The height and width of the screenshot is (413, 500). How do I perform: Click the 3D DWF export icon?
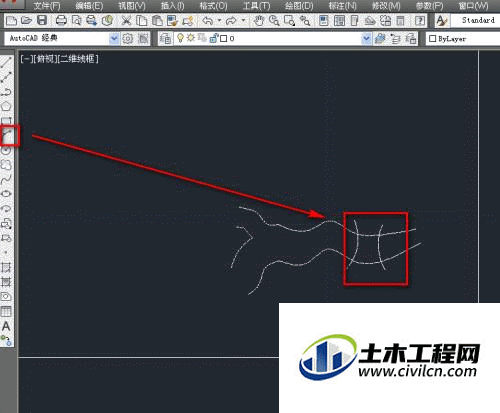click(x=107, y=21)
